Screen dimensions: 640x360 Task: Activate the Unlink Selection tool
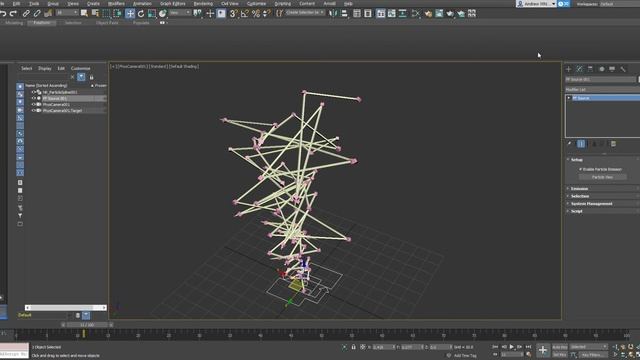click(x=37, y=13)
